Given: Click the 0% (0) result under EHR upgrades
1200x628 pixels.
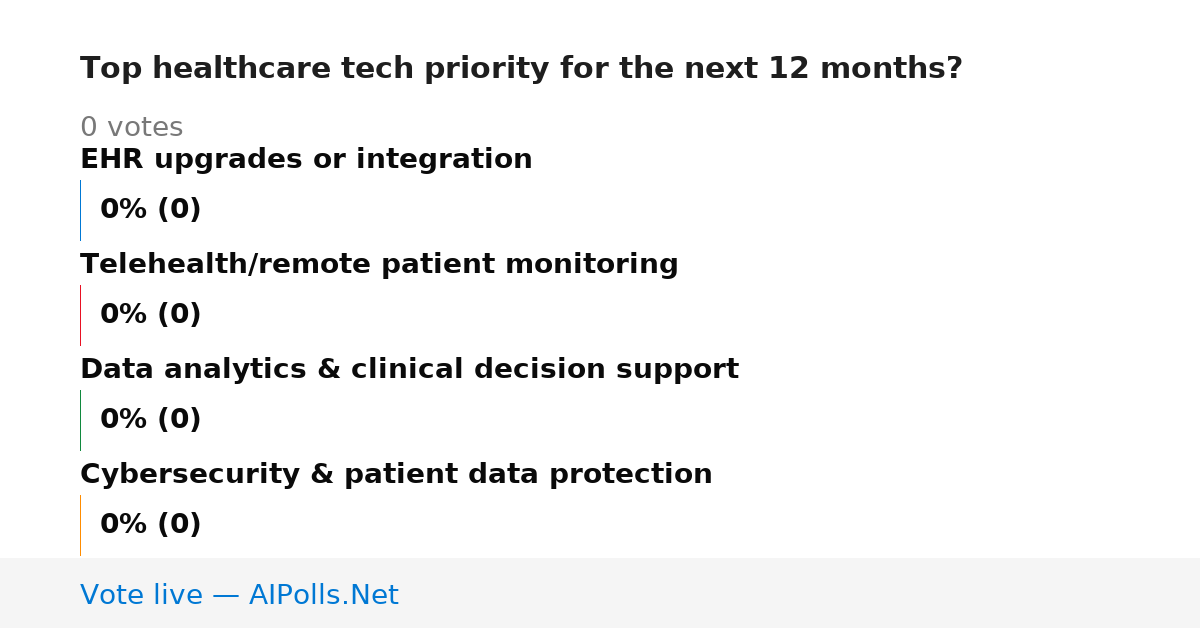Looking at the screenshot, I should (x=151, y=210).
